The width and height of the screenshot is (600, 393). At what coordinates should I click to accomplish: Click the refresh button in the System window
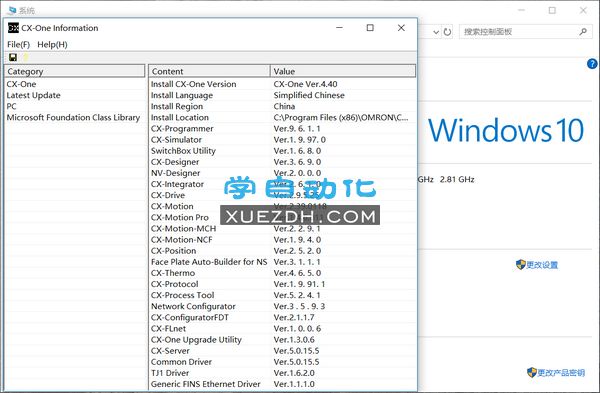tap(447, 32)
